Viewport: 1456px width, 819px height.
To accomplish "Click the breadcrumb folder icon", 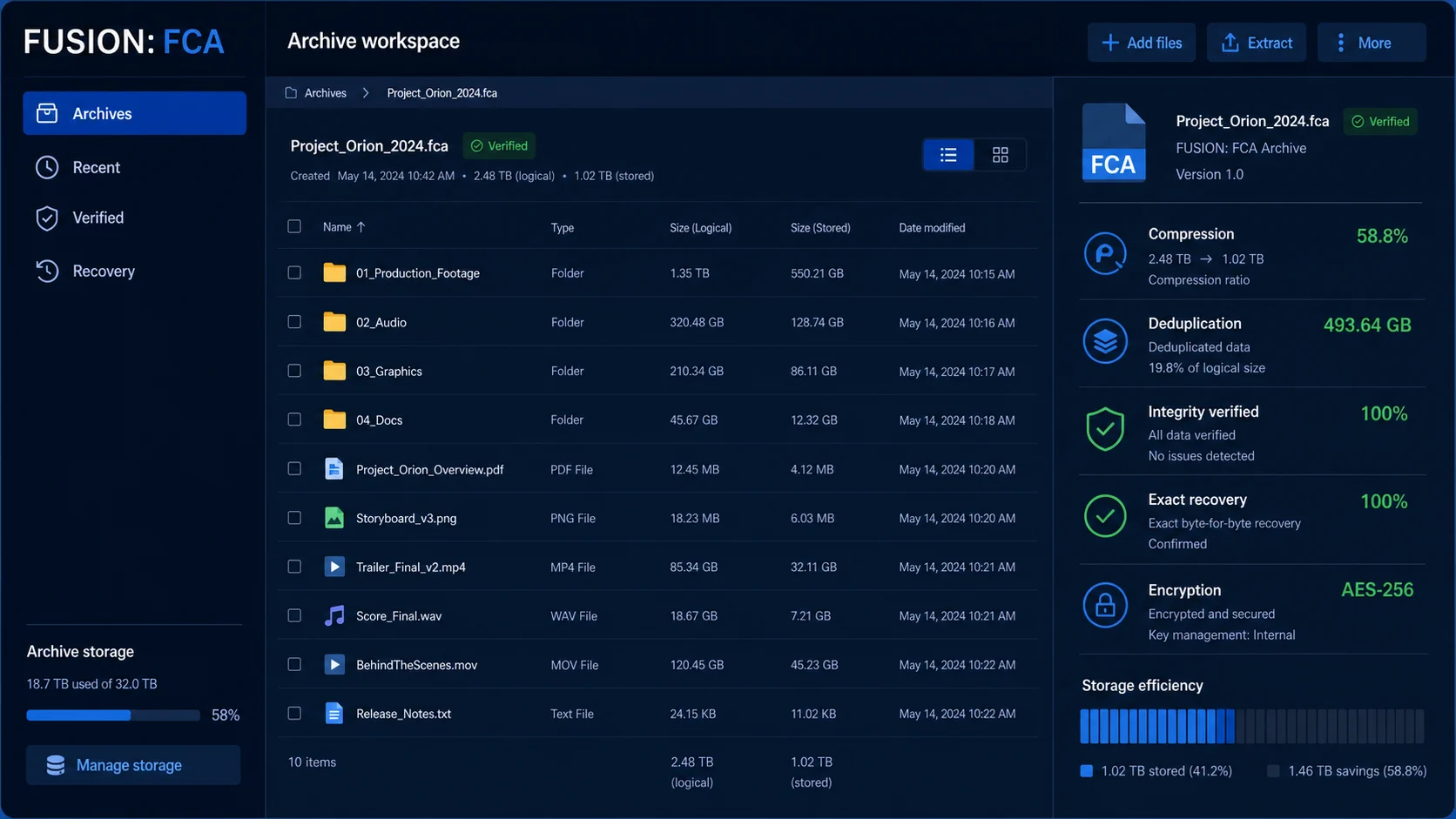I will coord(291,92).
